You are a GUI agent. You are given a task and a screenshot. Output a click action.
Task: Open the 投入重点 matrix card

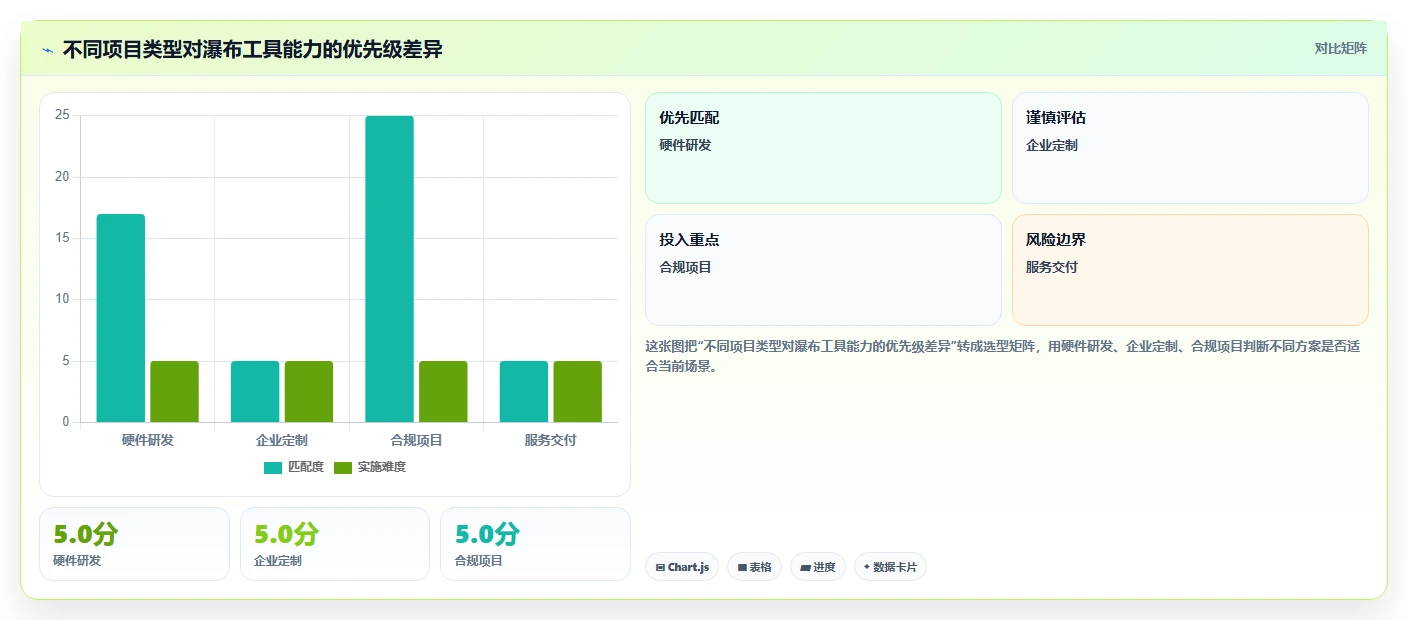(x=823, y=270)
